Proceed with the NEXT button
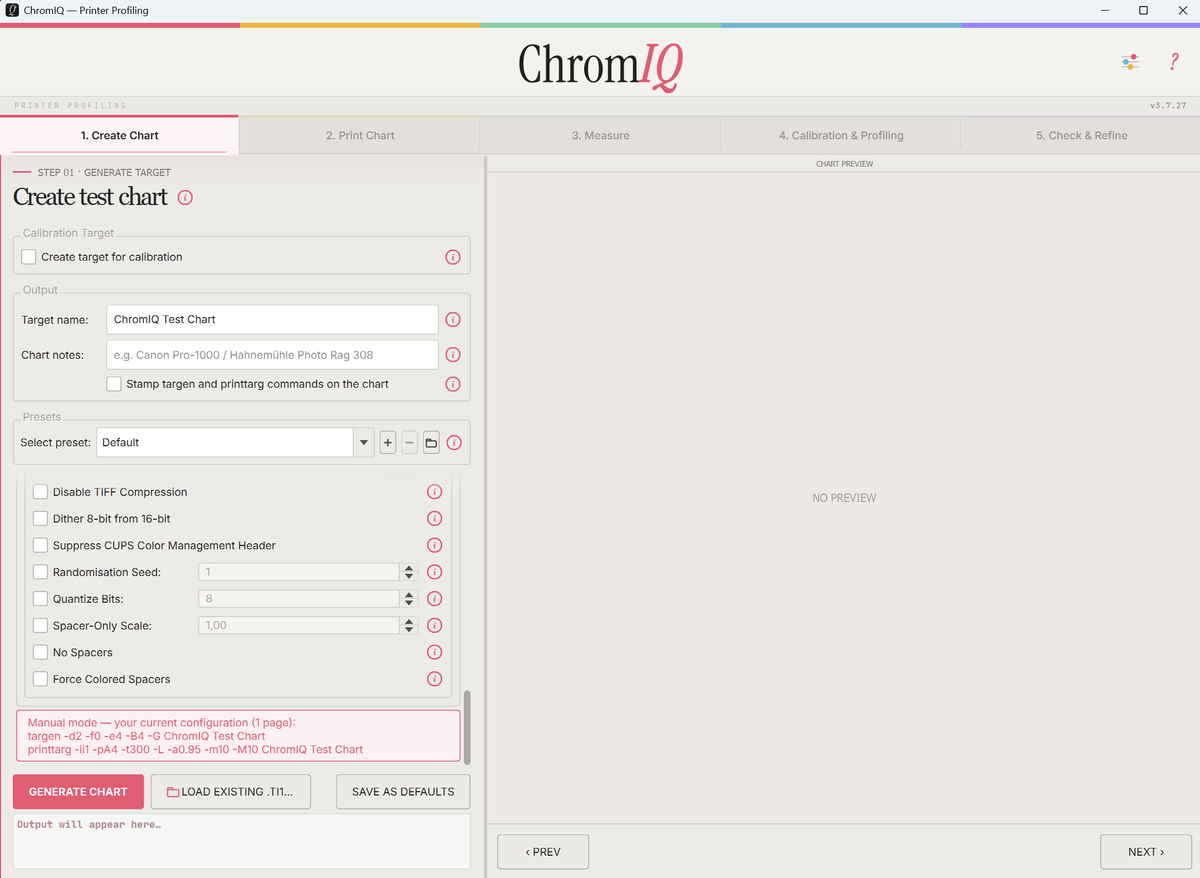Screen dimensions: 1200x878 tap(1146, 852)
